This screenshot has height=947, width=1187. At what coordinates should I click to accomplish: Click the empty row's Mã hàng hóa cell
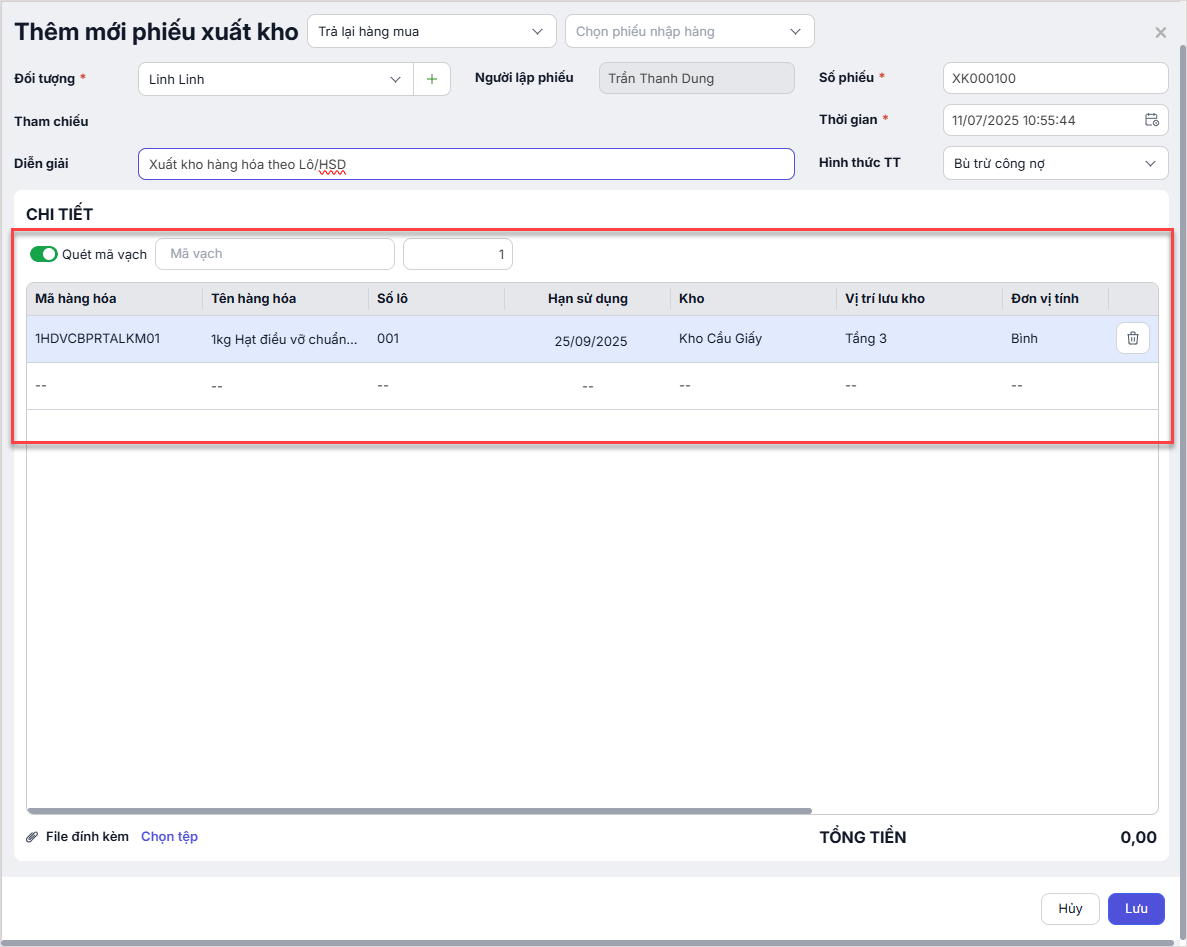[x=114, y=386]
